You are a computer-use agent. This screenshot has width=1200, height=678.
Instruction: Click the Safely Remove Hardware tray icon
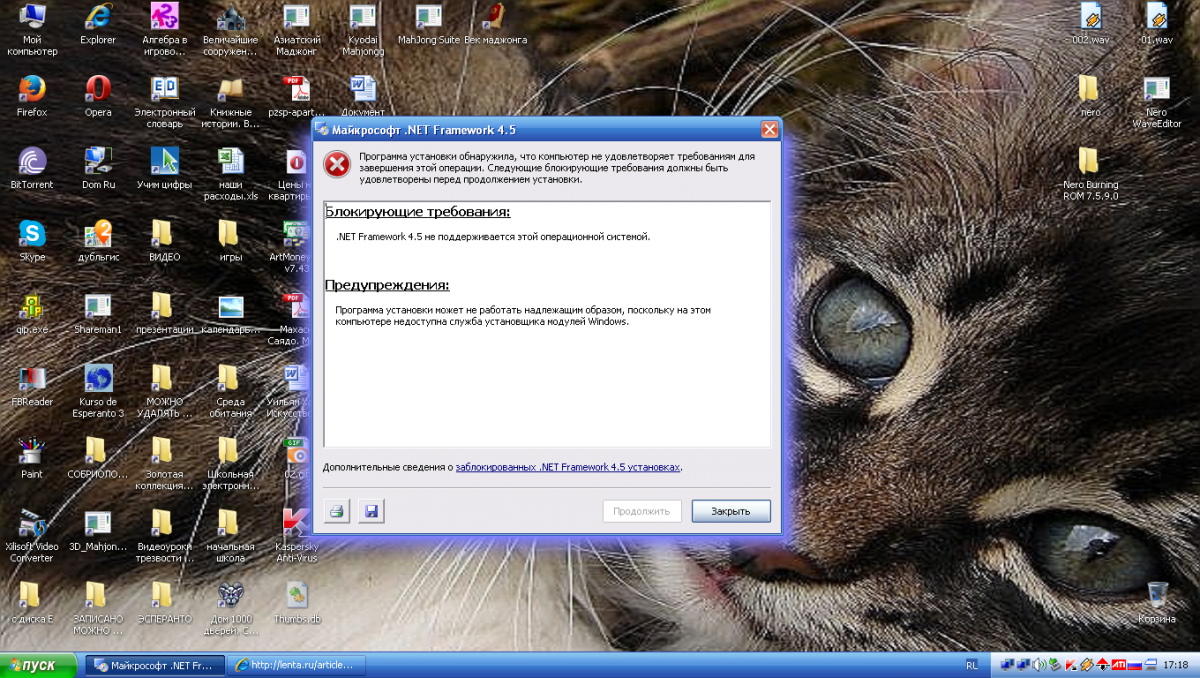[1055, 665]
